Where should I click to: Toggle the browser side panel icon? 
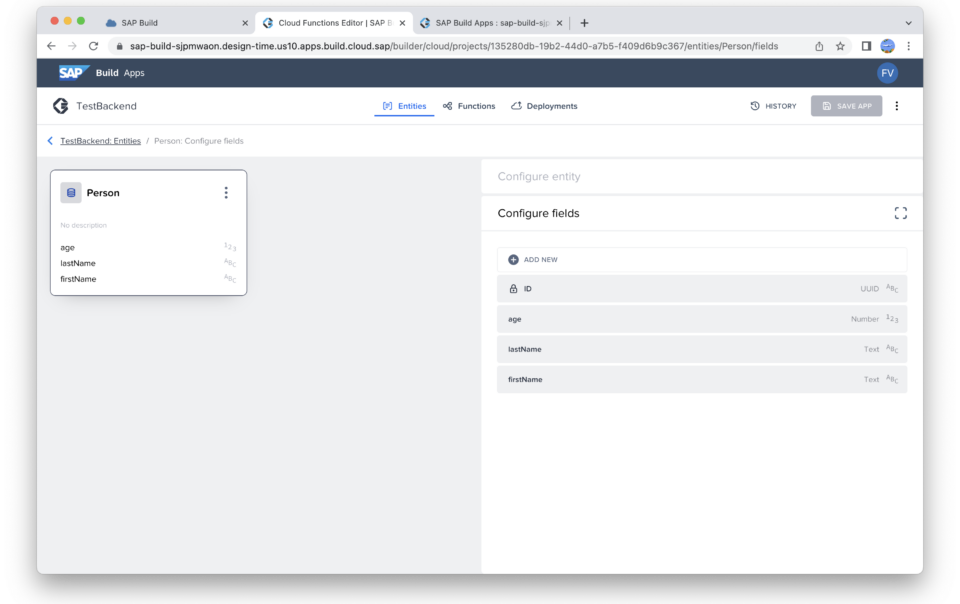tap(866, 46)
